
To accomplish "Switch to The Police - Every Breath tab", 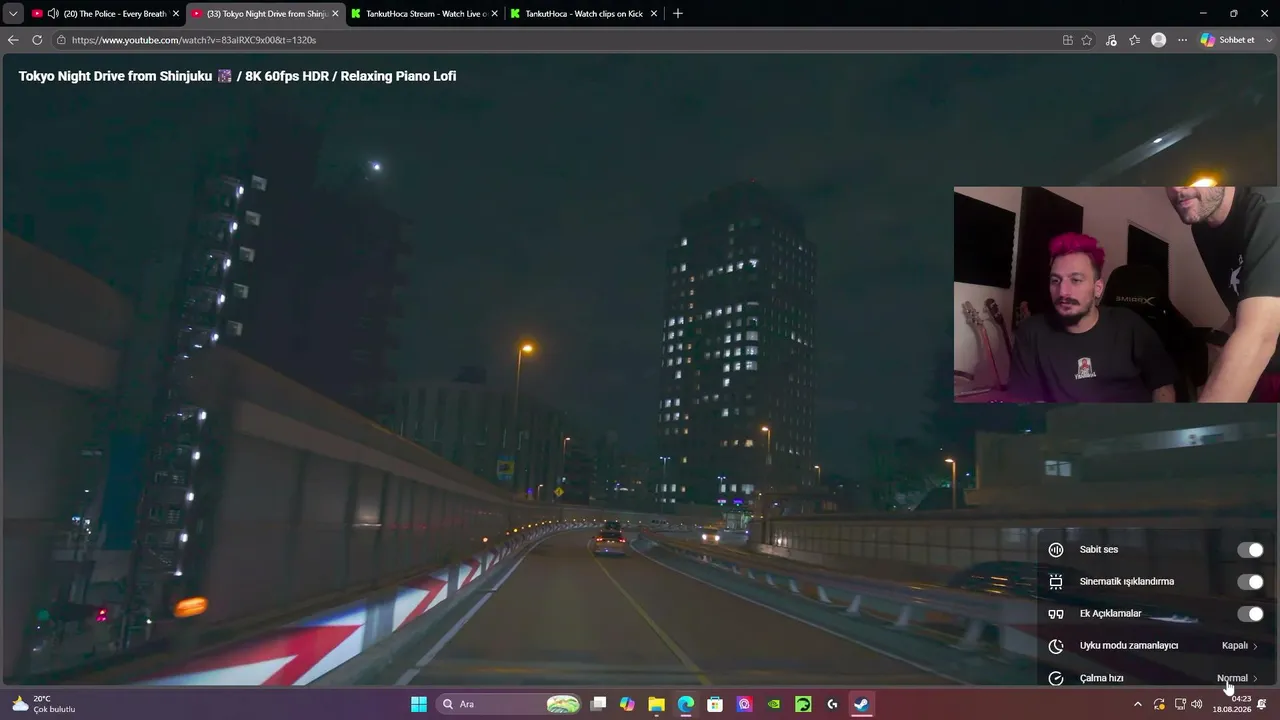I will [105, 14].
